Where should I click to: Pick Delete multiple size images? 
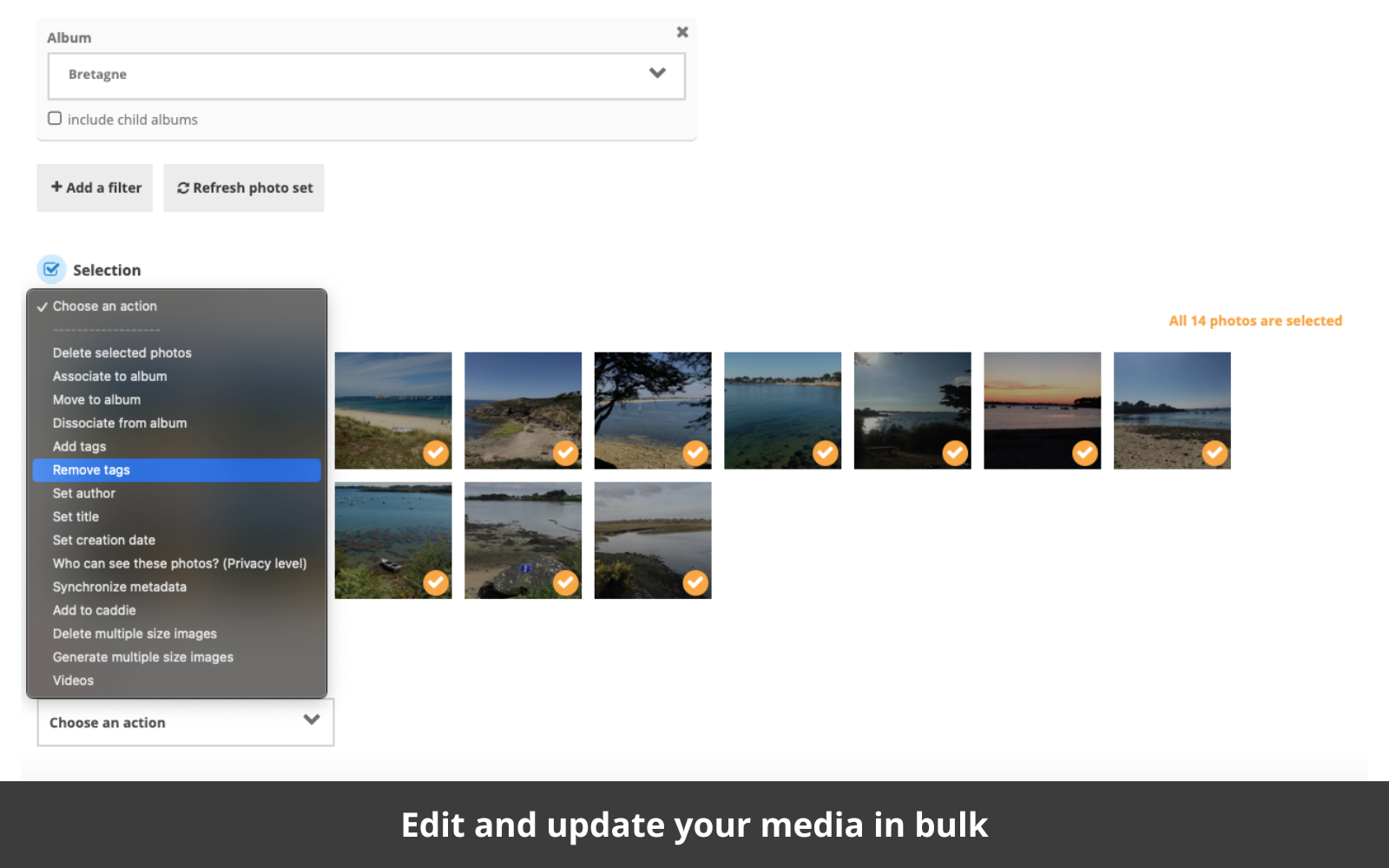[x=177, y=635]
